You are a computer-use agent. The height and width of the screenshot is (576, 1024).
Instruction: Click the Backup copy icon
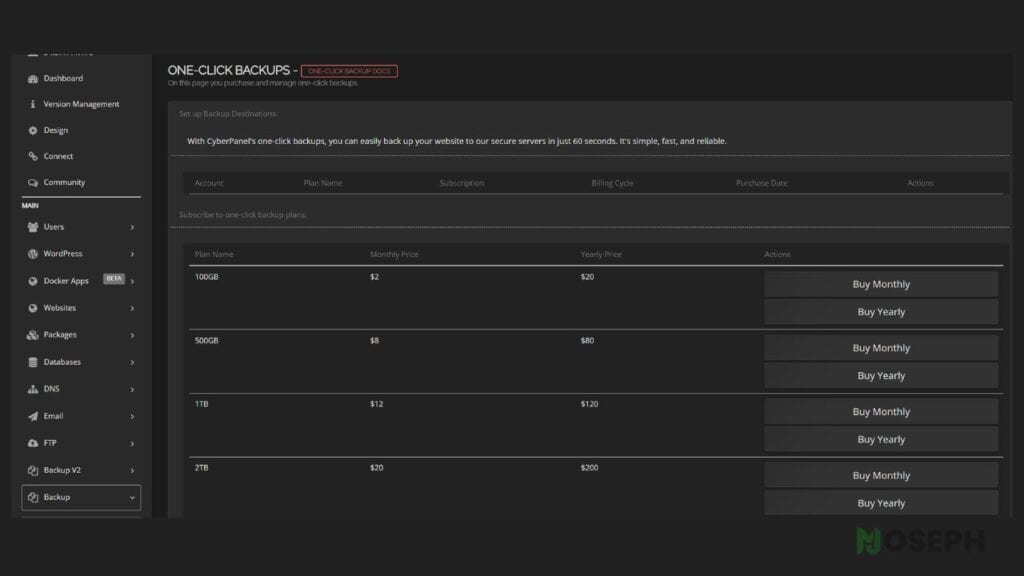tap(33, 498)
